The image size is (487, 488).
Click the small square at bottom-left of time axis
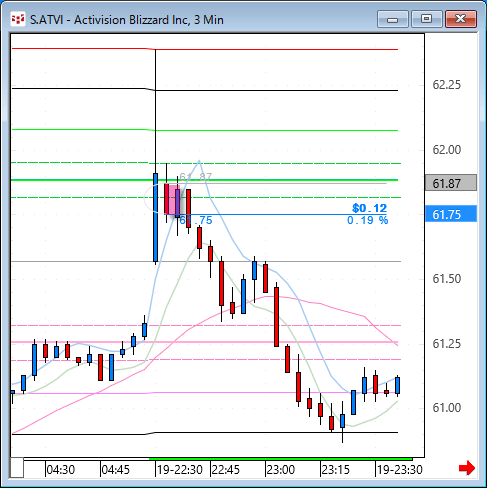click(x=17, y=468)
